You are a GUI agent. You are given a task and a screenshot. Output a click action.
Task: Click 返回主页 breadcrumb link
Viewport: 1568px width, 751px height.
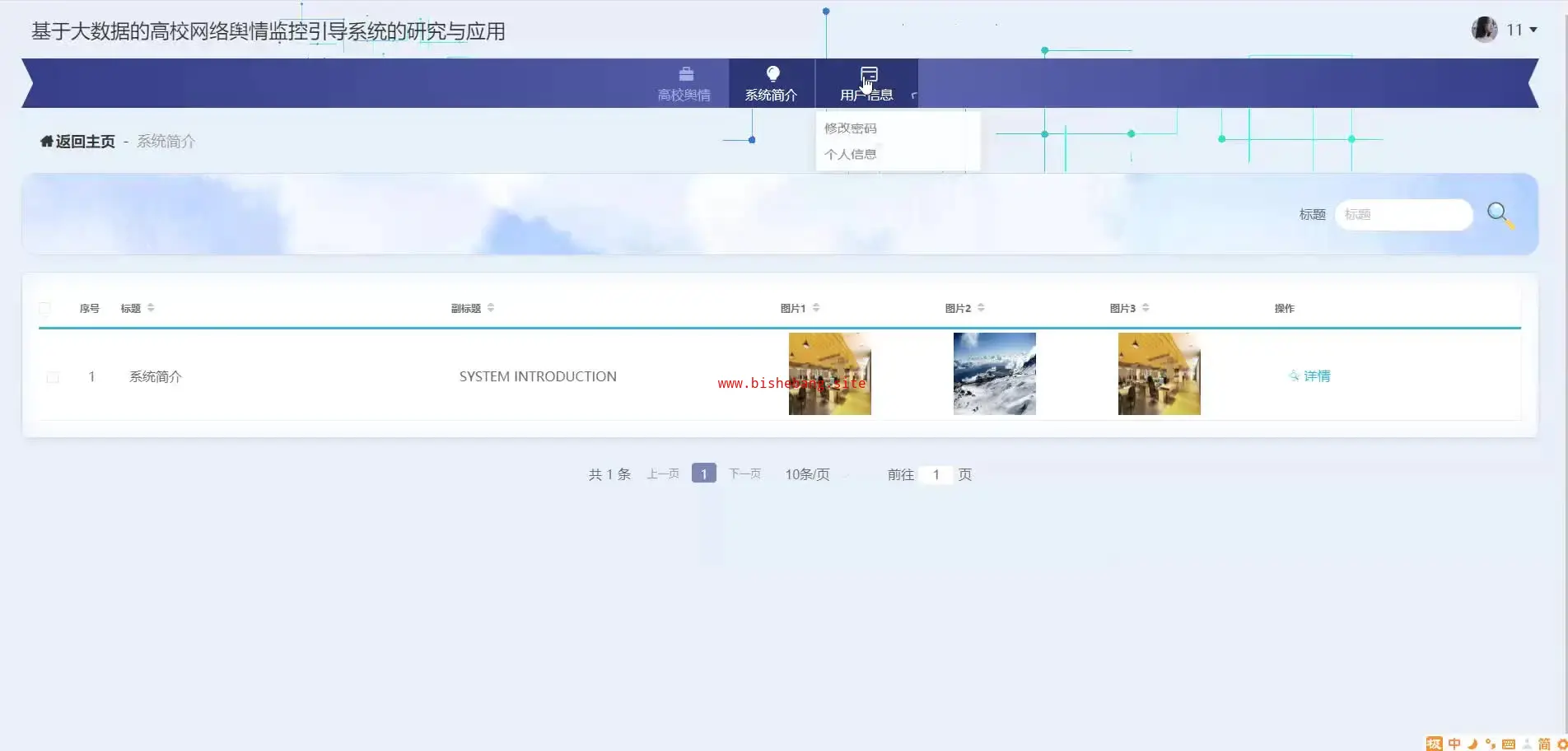click(x=85, y=142)
